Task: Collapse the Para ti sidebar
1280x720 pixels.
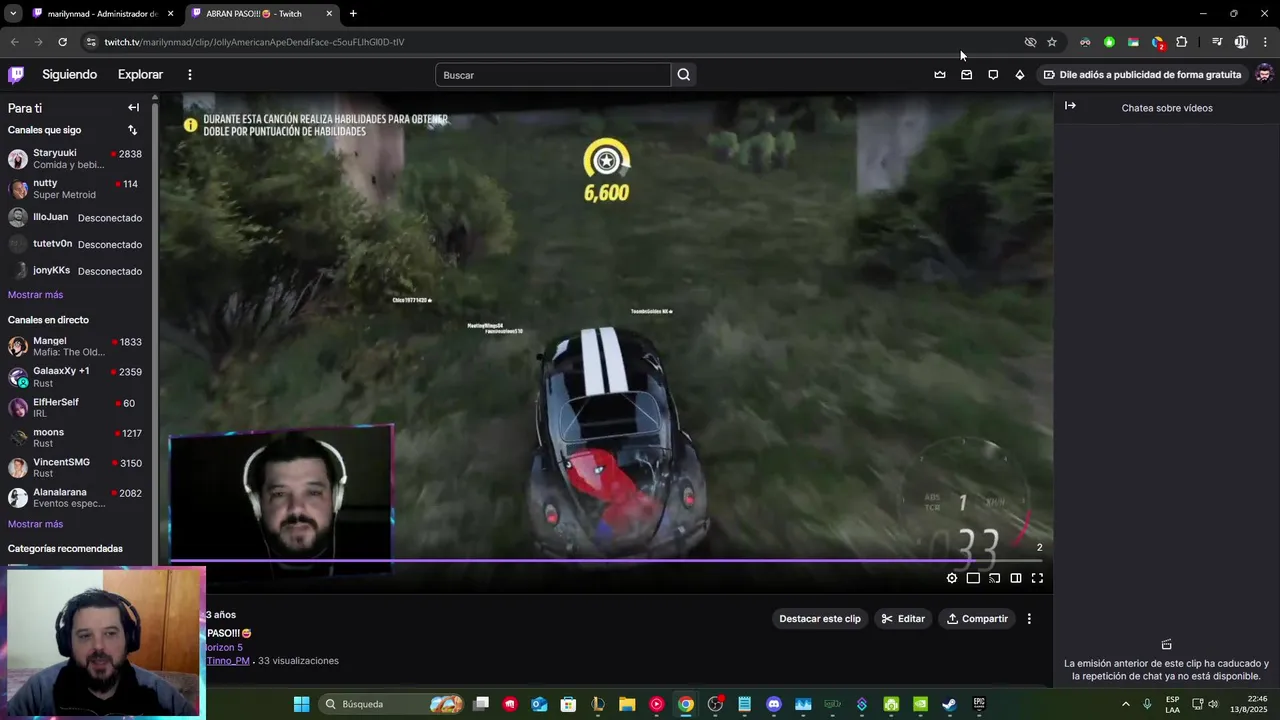Action: click(x=133, y=107)
